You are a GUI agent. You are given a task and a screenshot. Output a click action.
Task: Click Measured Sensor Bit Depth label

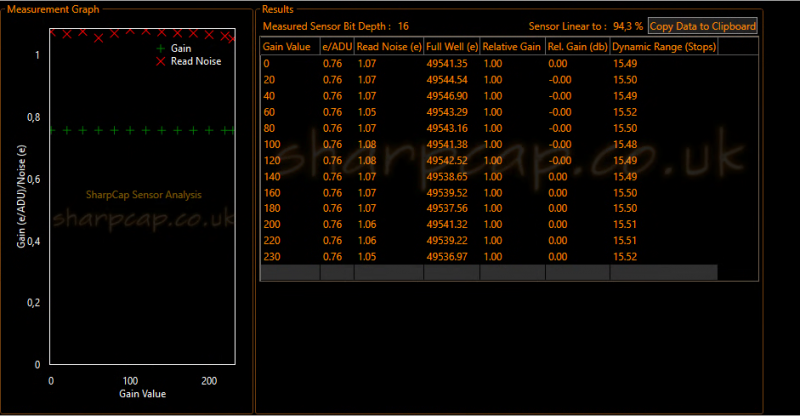[327, 26]
